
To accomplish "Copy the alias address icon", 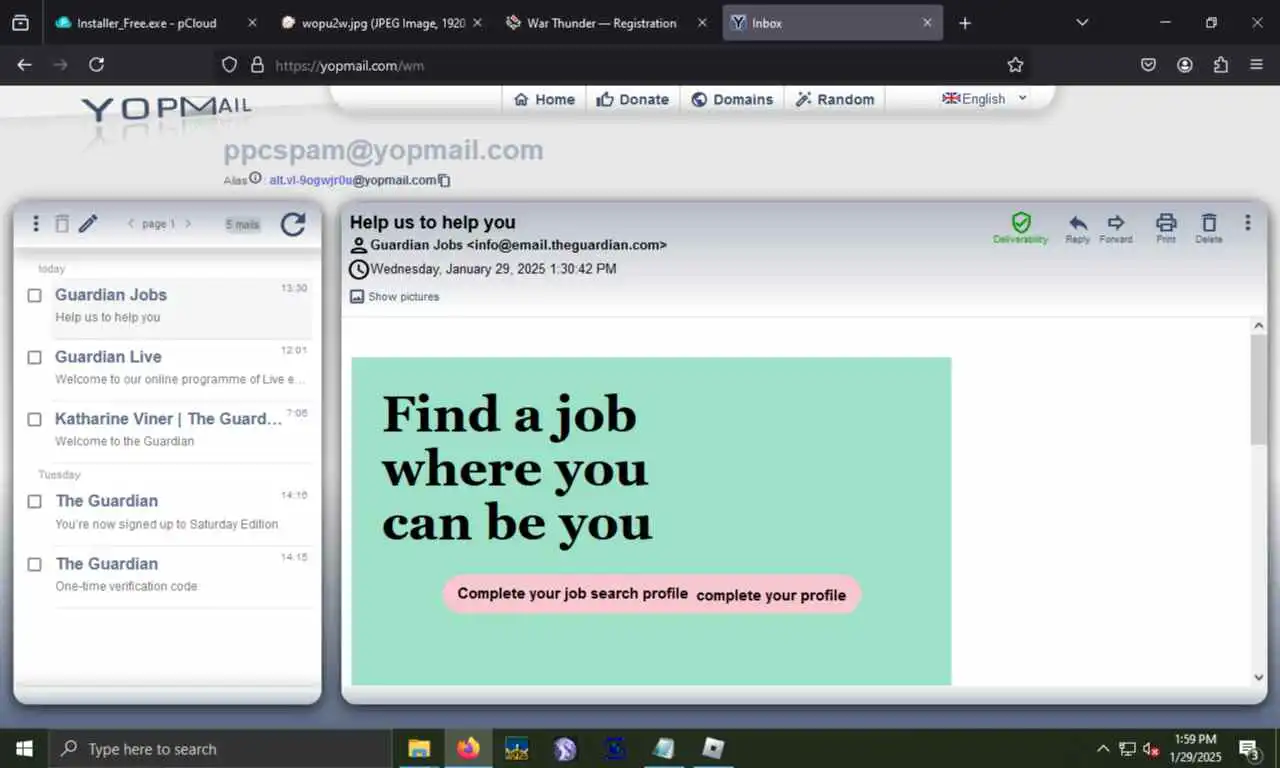I will [445, 181].
